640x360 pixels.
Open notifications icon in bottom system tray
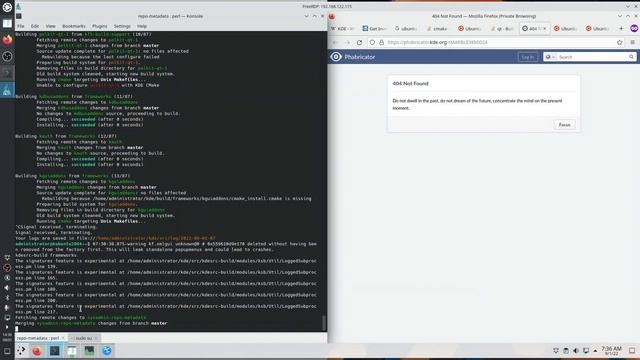(556, 351)
